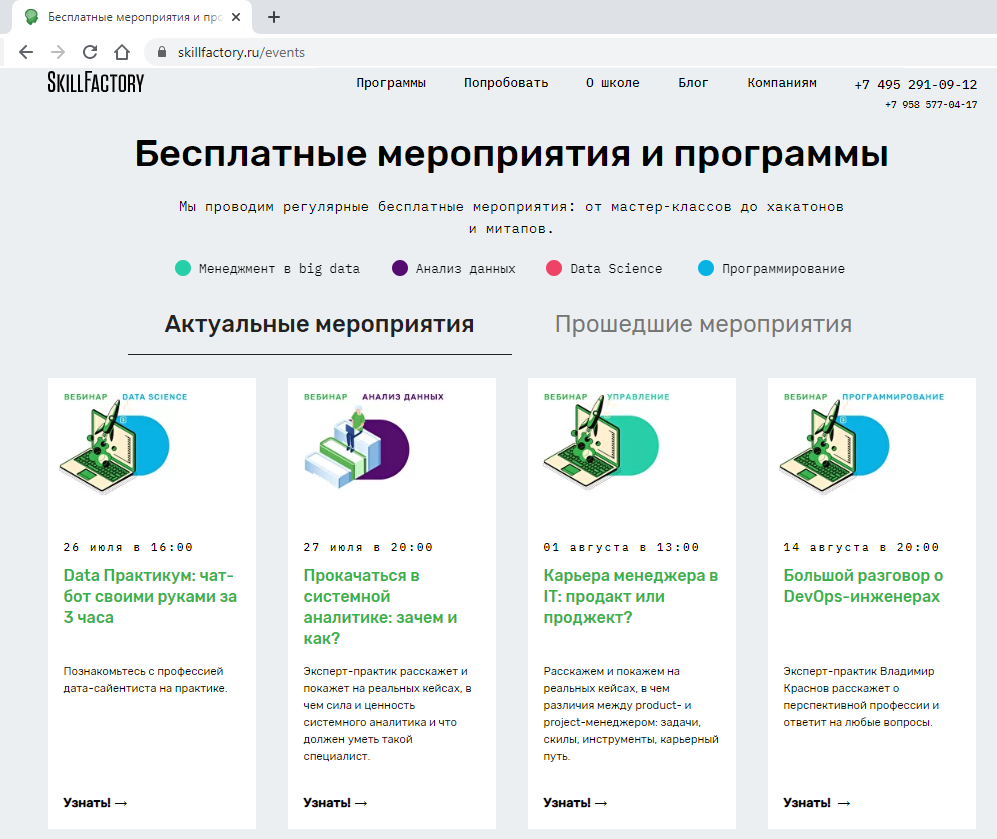This screenshot has width=997, height=839.
Task: Open the О школе section
Action: tap(612, 84)
